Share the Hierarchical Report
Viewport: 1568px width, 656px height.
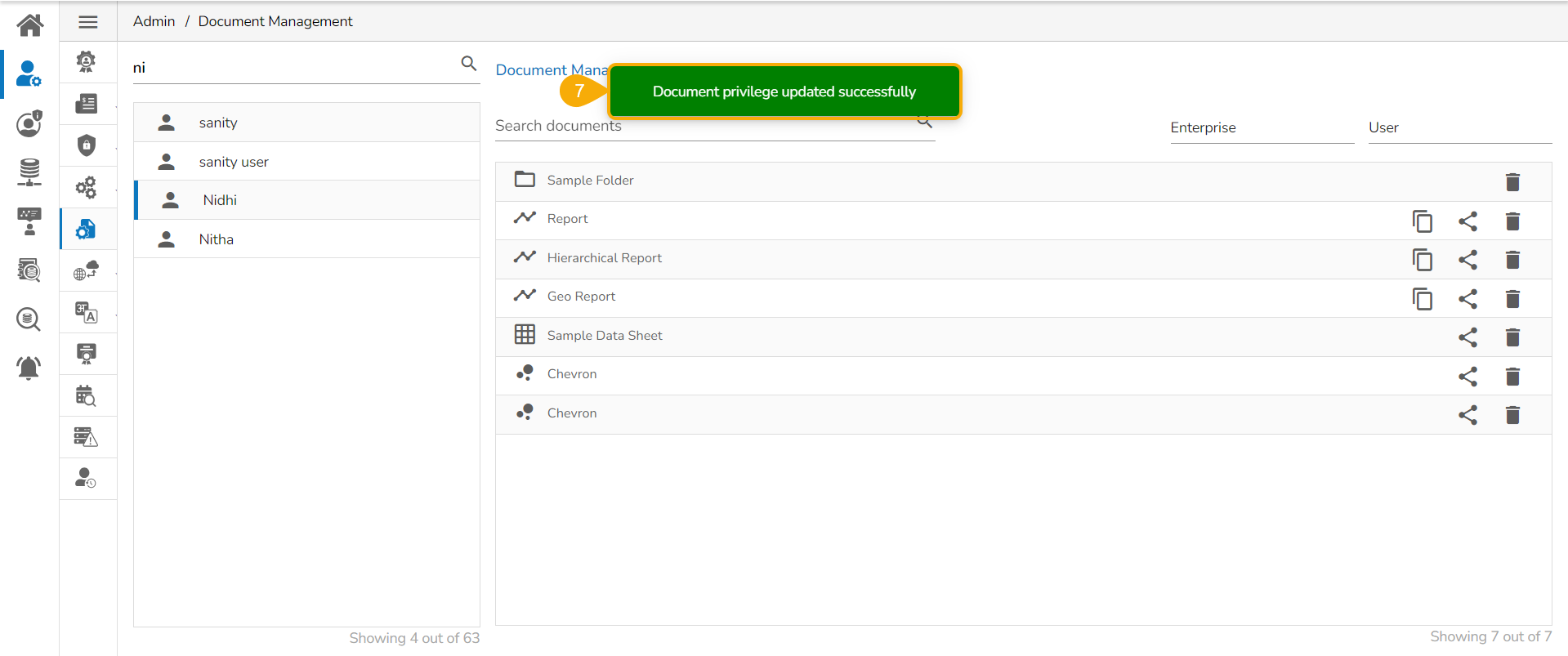click(1467, 260)
